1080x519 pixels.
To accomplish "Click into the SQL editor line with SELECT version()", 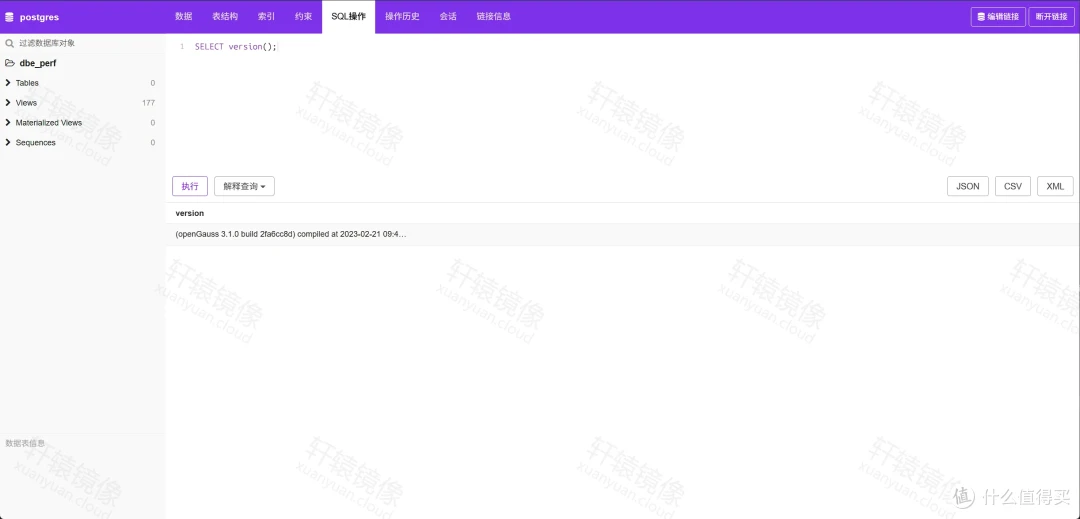I will coord(236,47).
